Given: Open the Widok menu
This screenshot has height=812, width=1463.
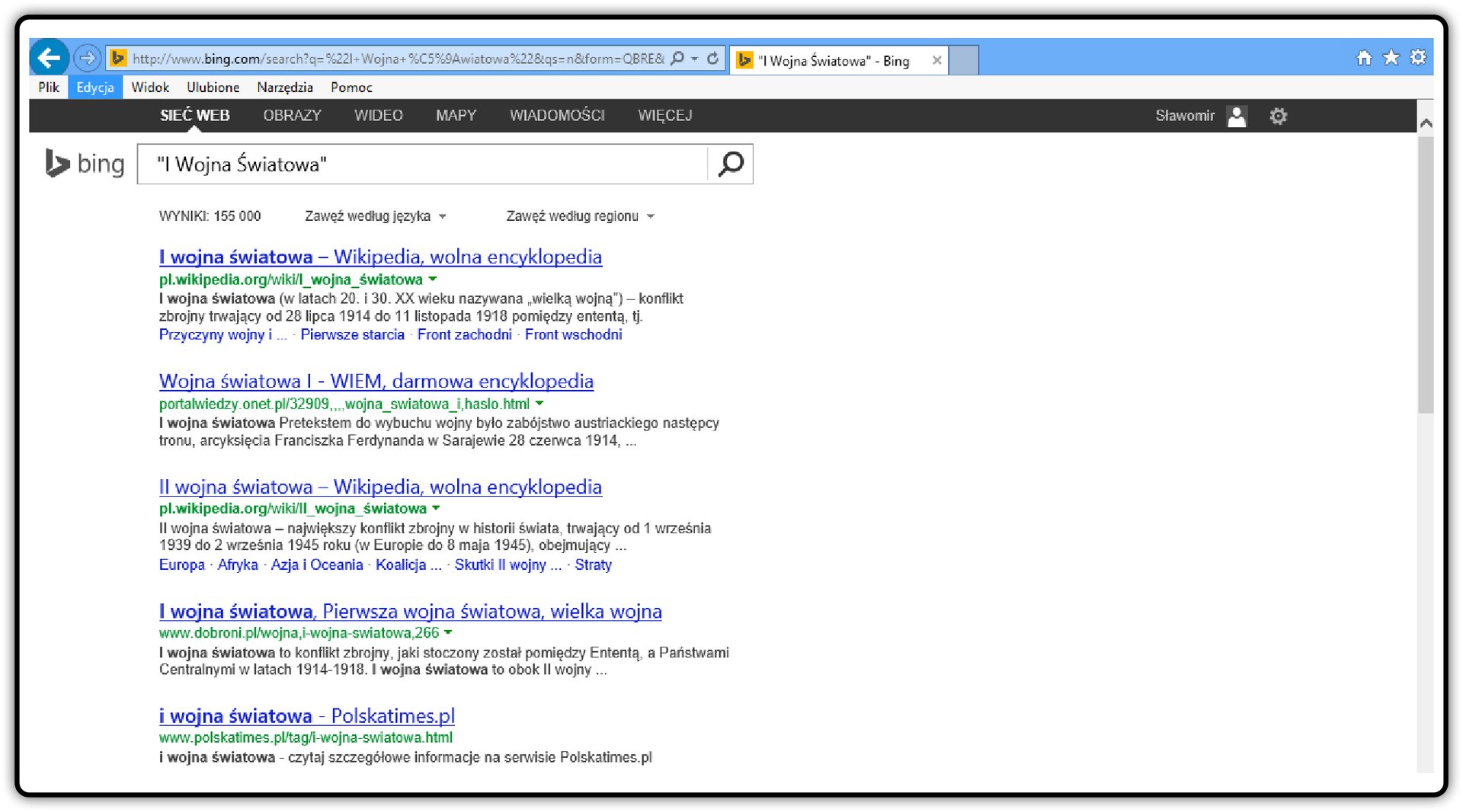Looking at the screenshot, I should point(150,88).
